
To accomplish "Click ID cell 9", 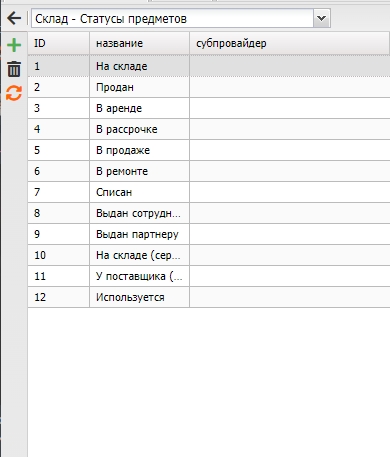I will pyautogui.click(x=59, y=234).
